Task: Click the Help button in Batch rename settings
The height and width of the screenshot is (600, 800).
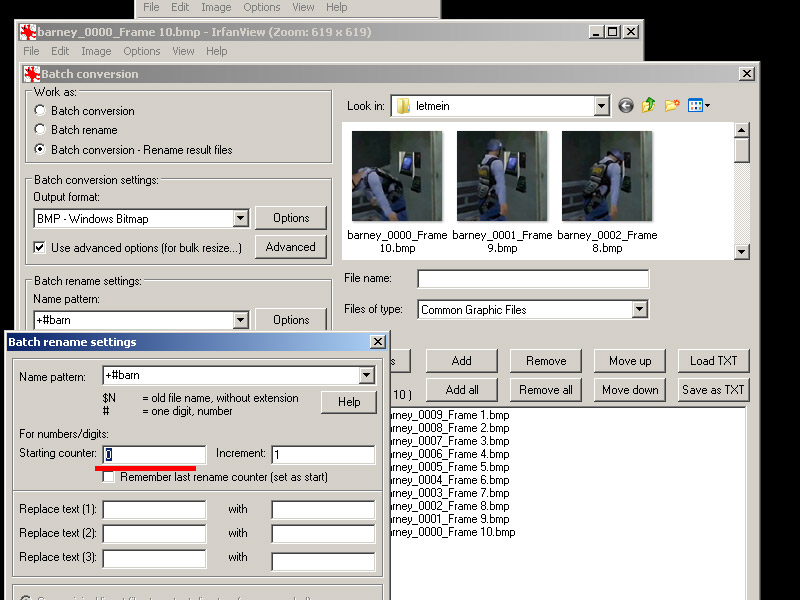Action: coord(349,402)
